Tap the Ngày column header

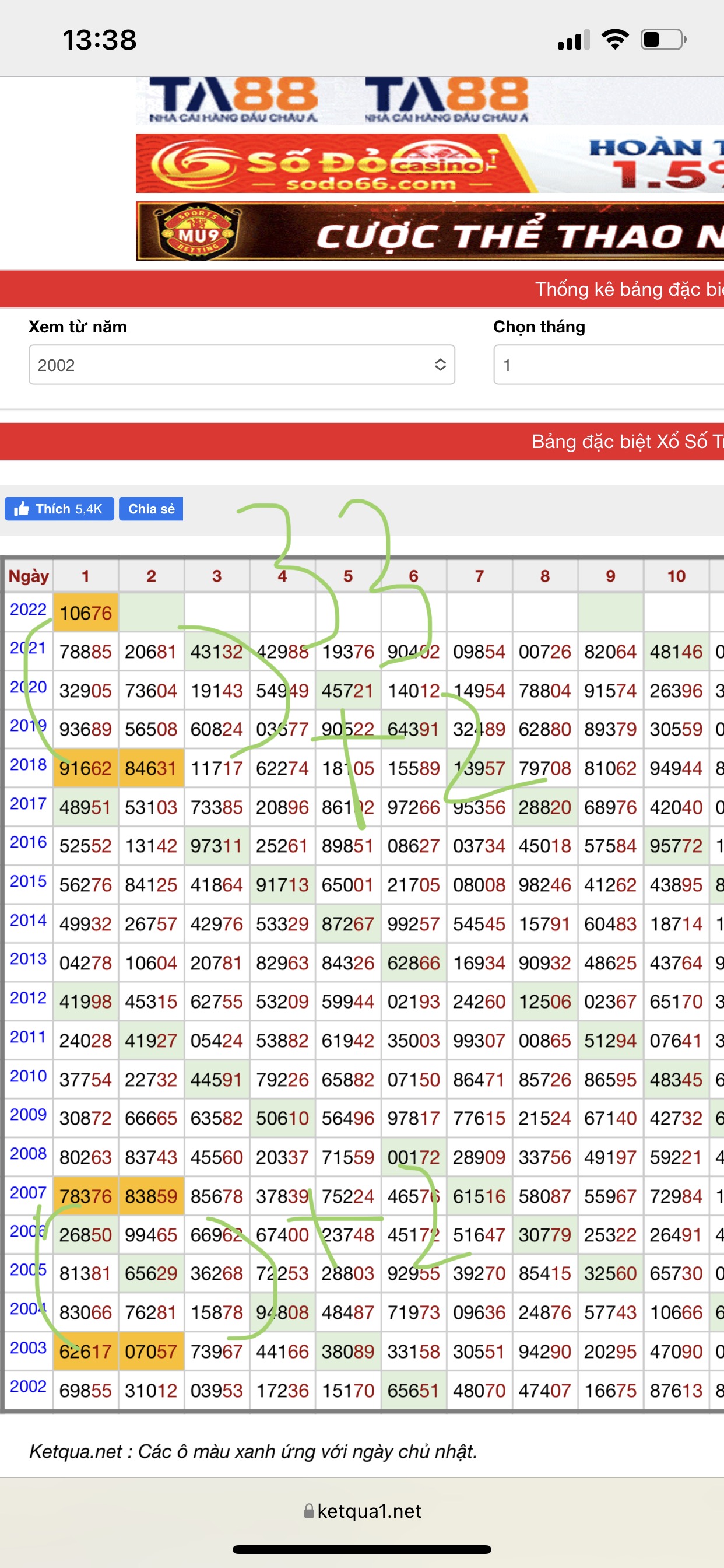tap(28, 576)
